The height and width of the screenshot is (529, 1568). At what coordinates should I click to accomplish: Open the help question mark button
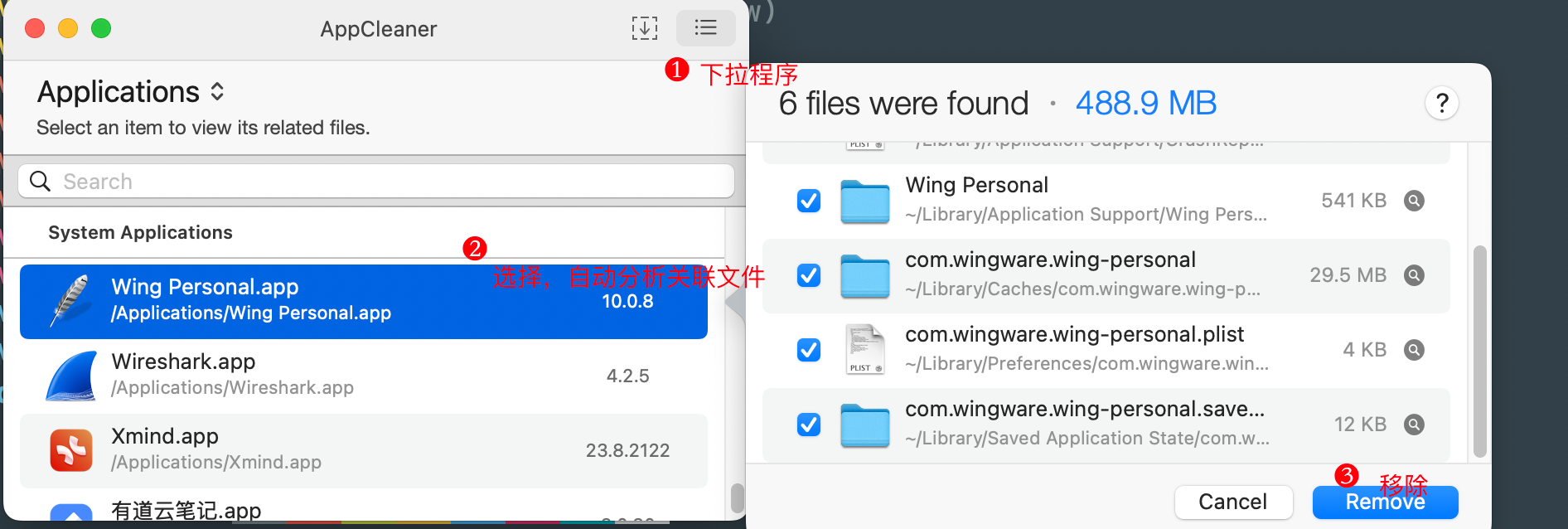coord(1441,104)
